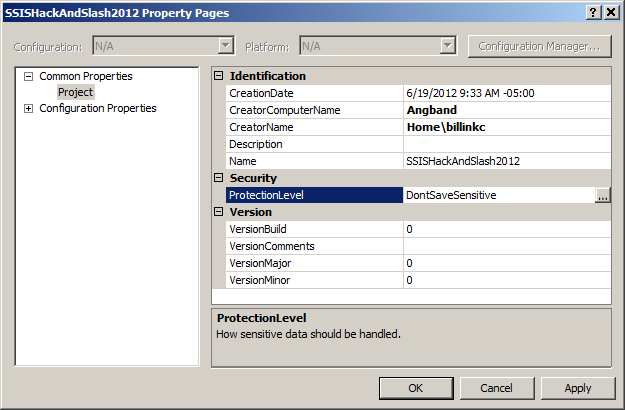The height and width of the screenshot is (410, 625).
Task: Click the Cancel button
Action: pyautogui.click(x=497, y=388)
